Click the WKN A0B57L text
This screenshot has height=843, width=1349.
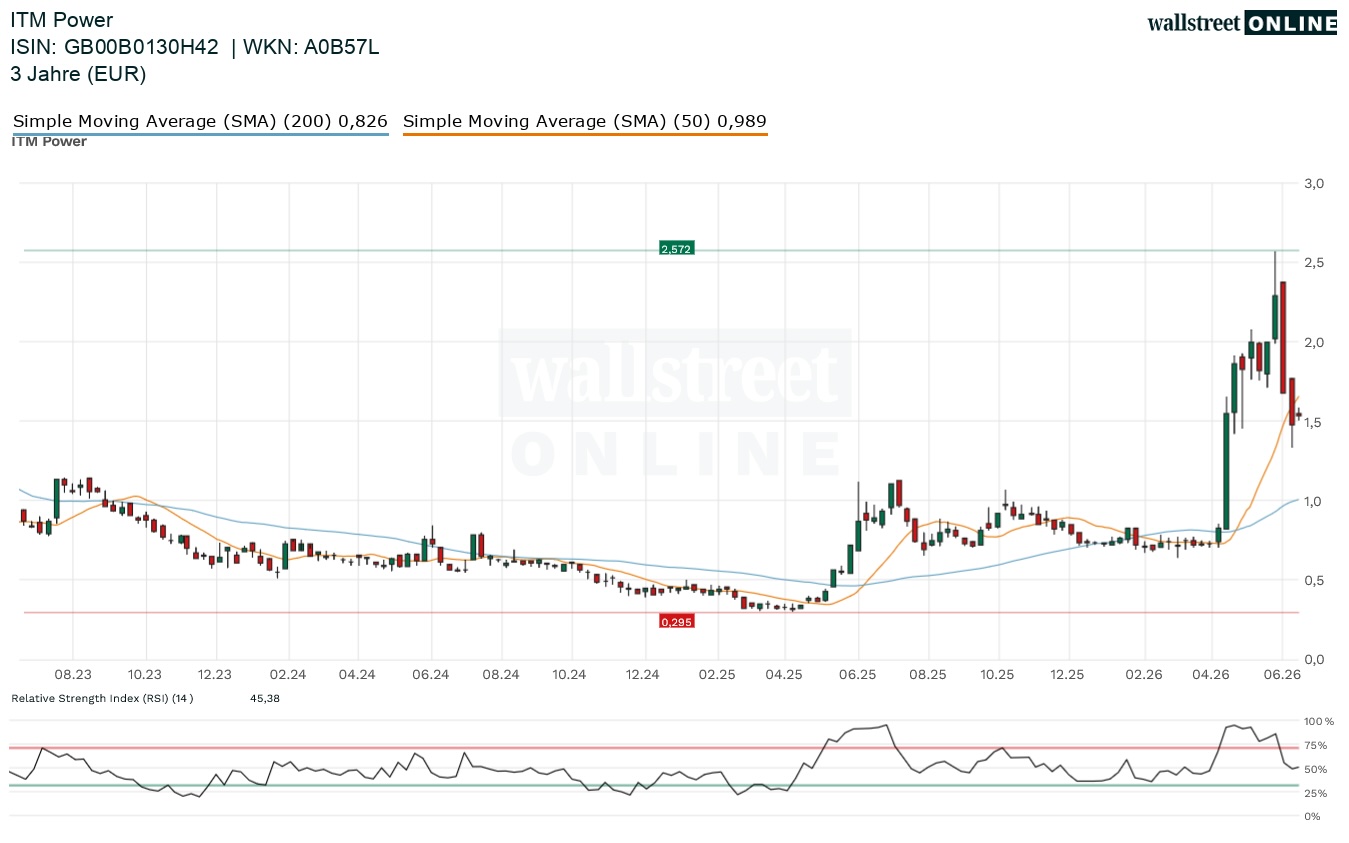309,47
